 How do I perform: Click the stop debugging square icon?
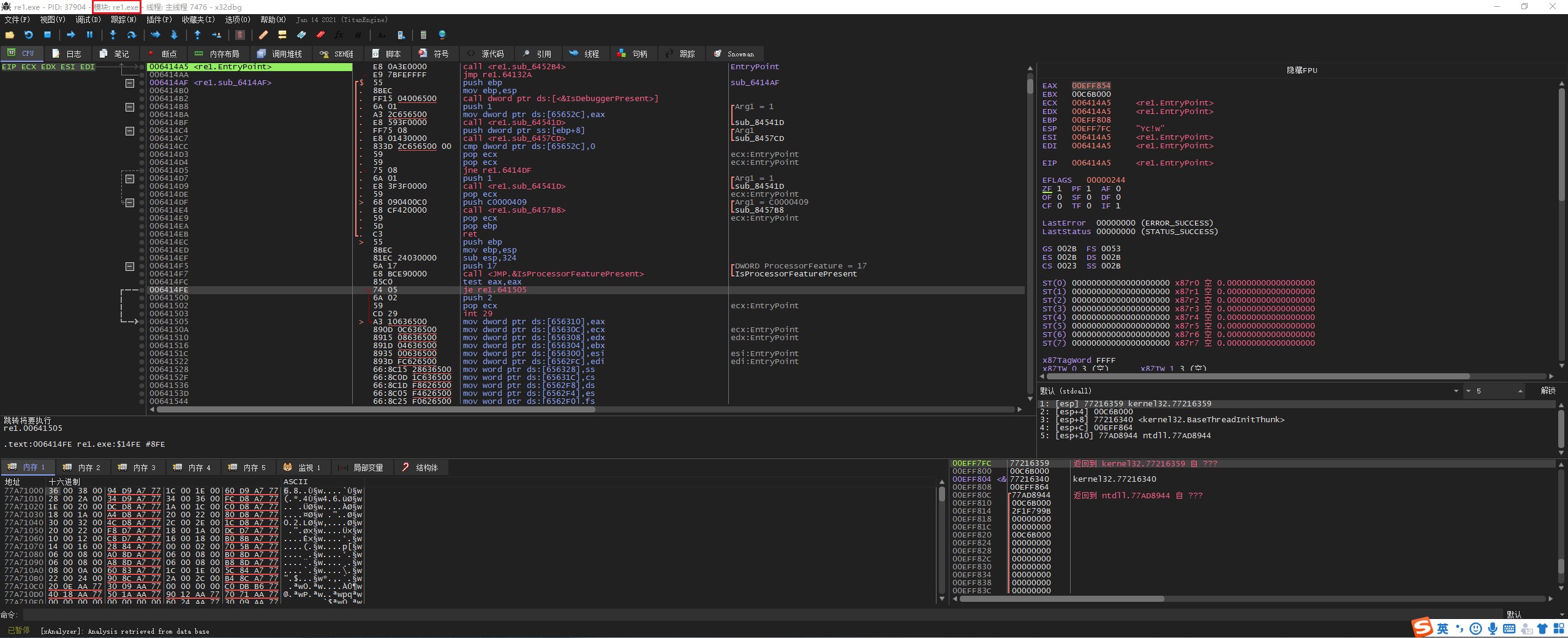pos(47,35)
